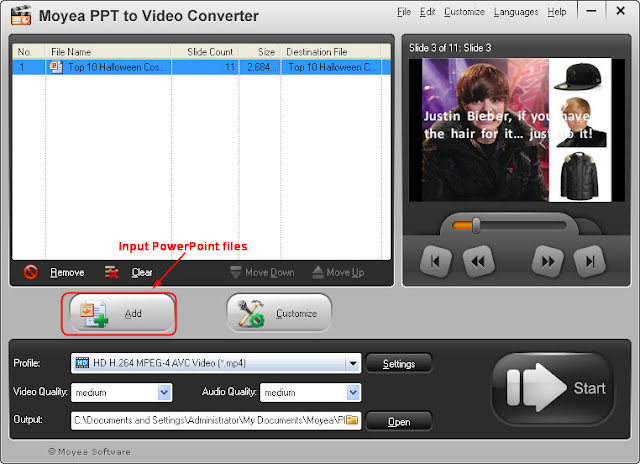Rewind to the previous slide
Screen dimensions: 640x464
(478, 262)
